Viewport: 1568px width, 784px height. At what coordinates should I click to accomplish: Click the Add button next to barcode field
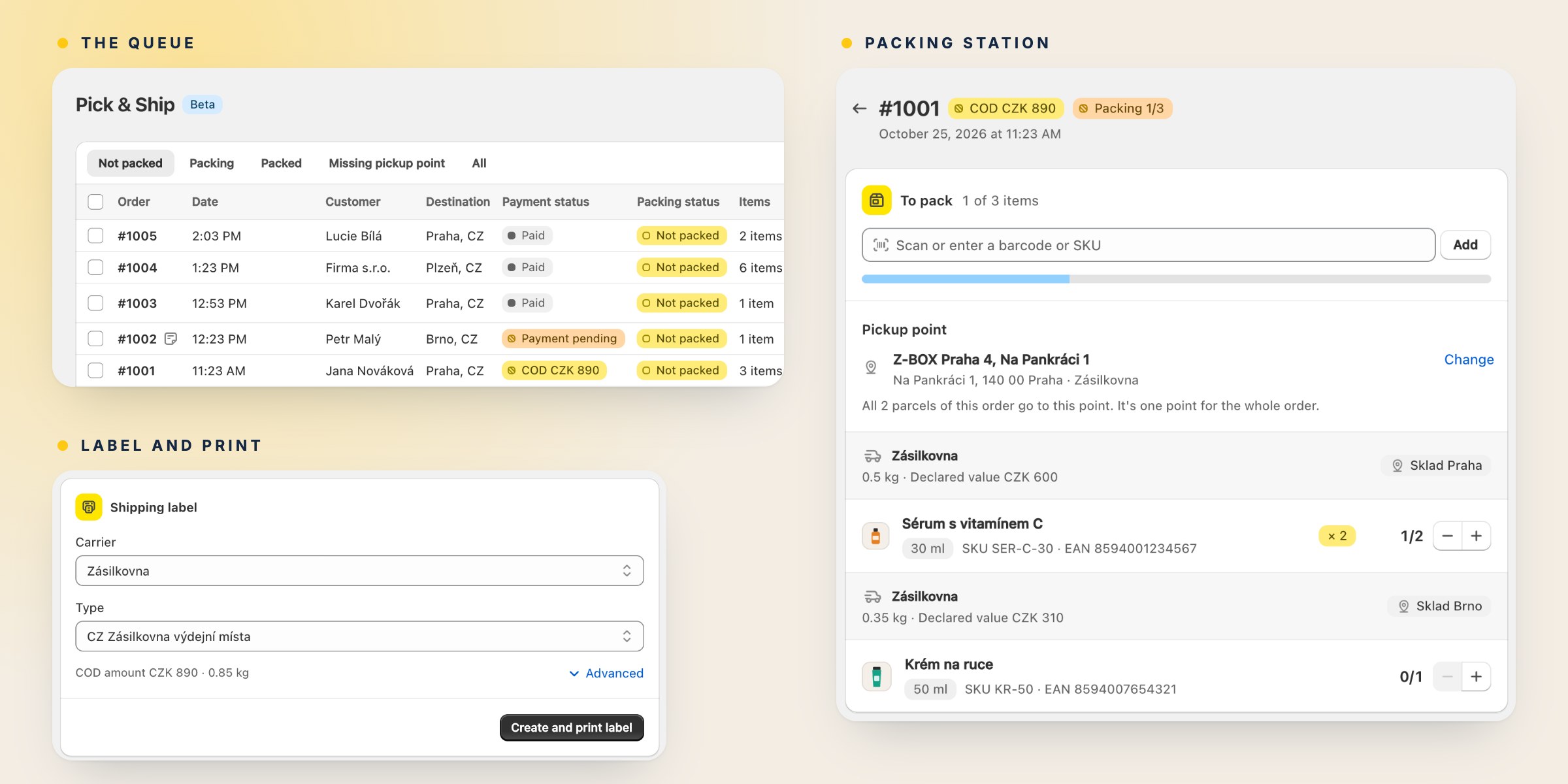coord(1465,245)
